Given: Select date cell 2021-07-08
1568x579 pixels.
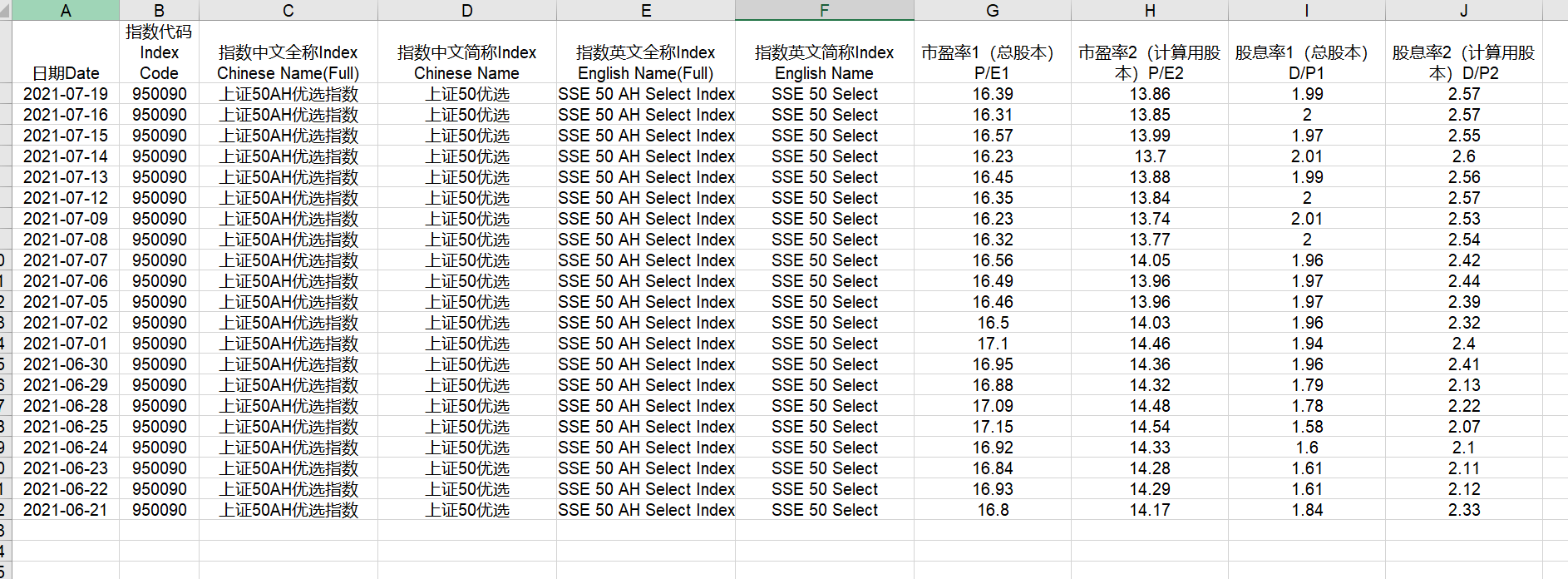Looking at the screenshot, I should tap(66, 240).
